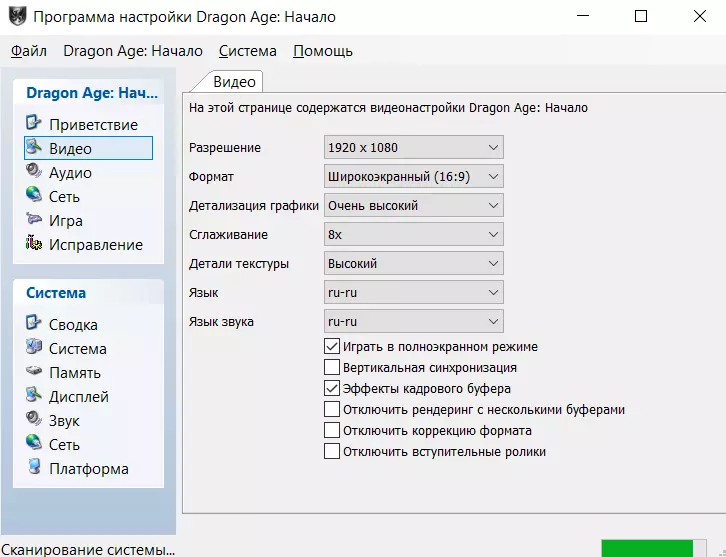
Task: Click the Система computer icon in sidebar
Action: point(34,347)
